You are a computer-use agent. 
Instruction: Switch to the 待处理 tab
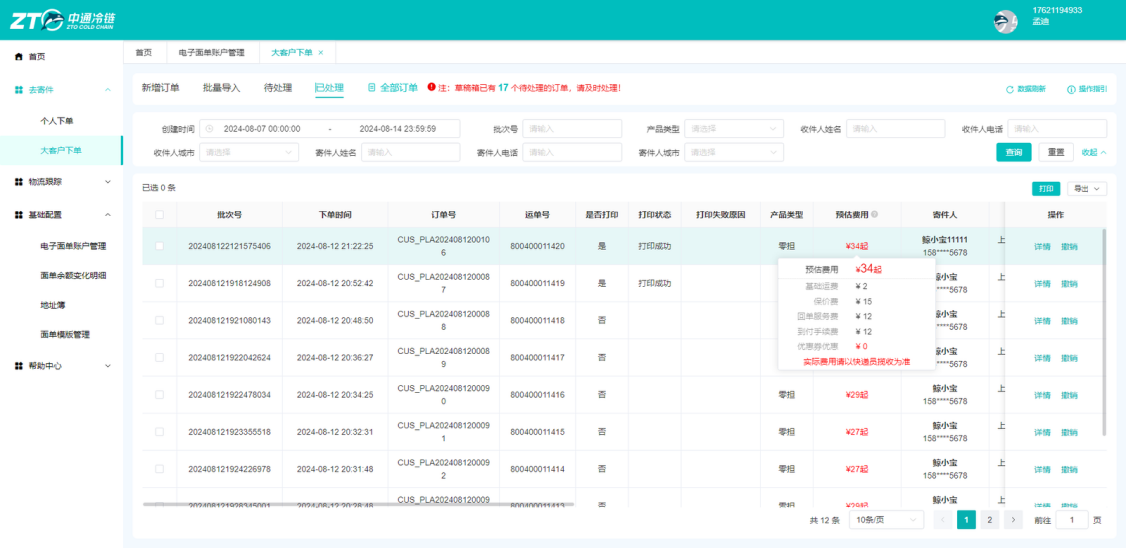pos(278,88)
